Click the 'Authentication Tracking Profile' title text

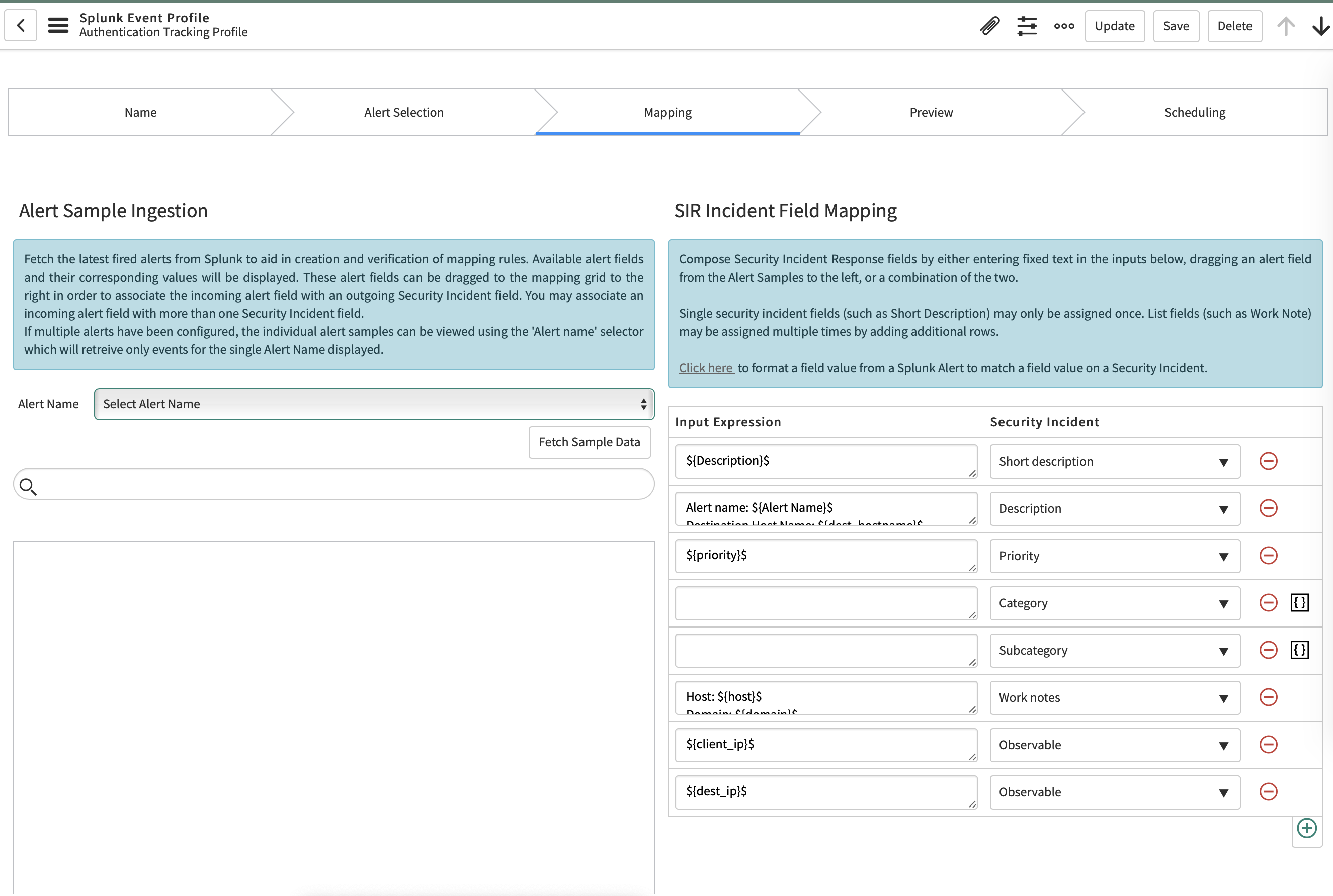pyautogui.click(x=163, y=33)
